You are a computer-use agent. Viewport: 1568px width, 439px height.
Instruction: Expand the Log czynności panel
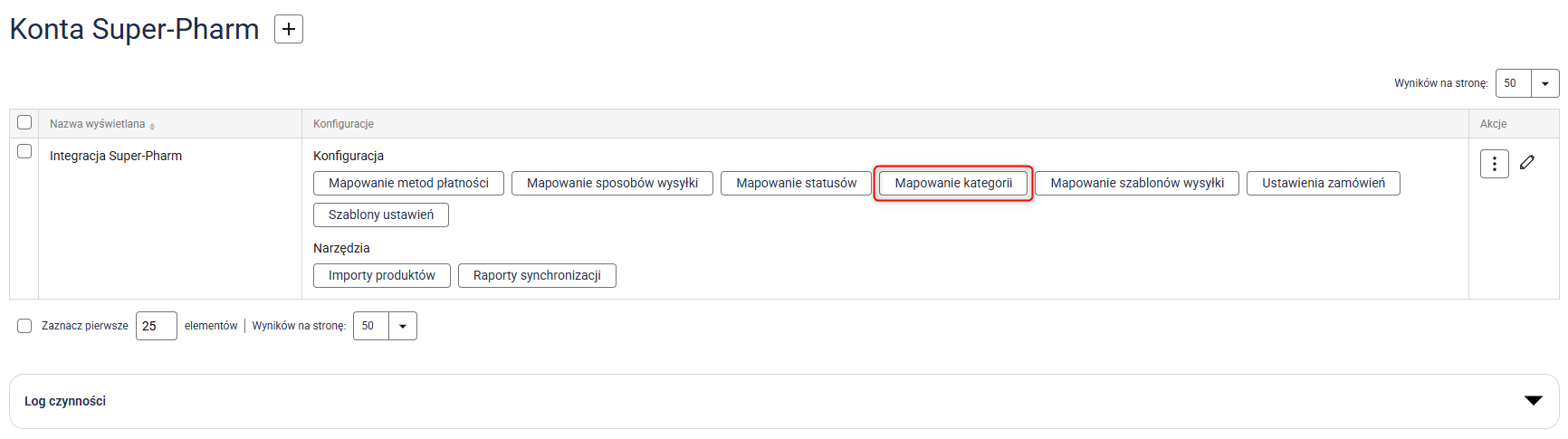[x=1533, y=401]
